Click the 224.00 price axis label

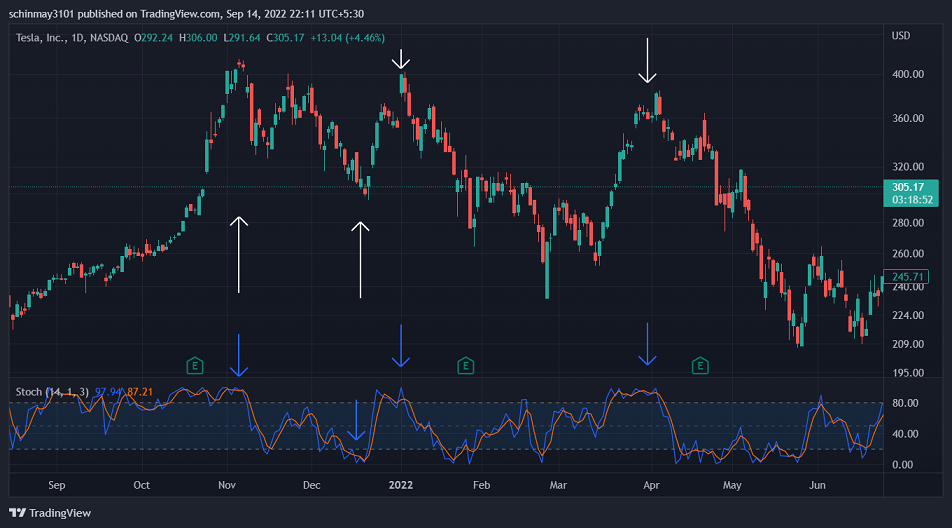click(908, 315)
